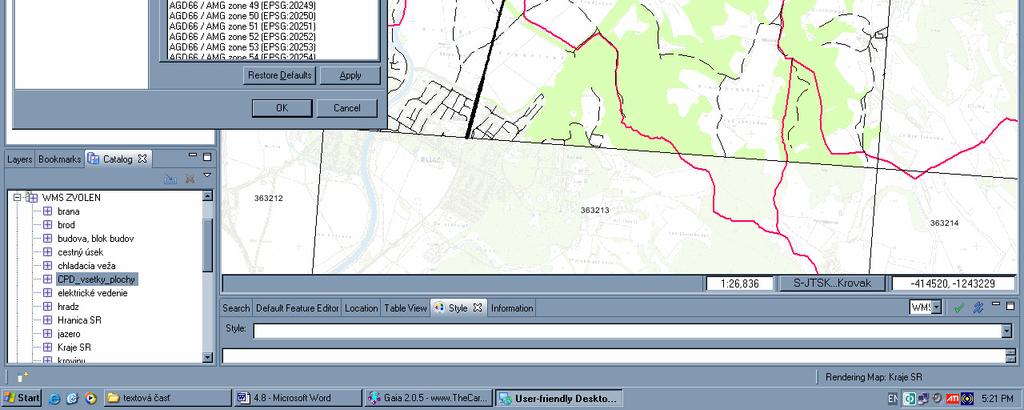Screen dimensions: 1024x410
Task: Select the Catalog tab
Action: pos(118,159)
